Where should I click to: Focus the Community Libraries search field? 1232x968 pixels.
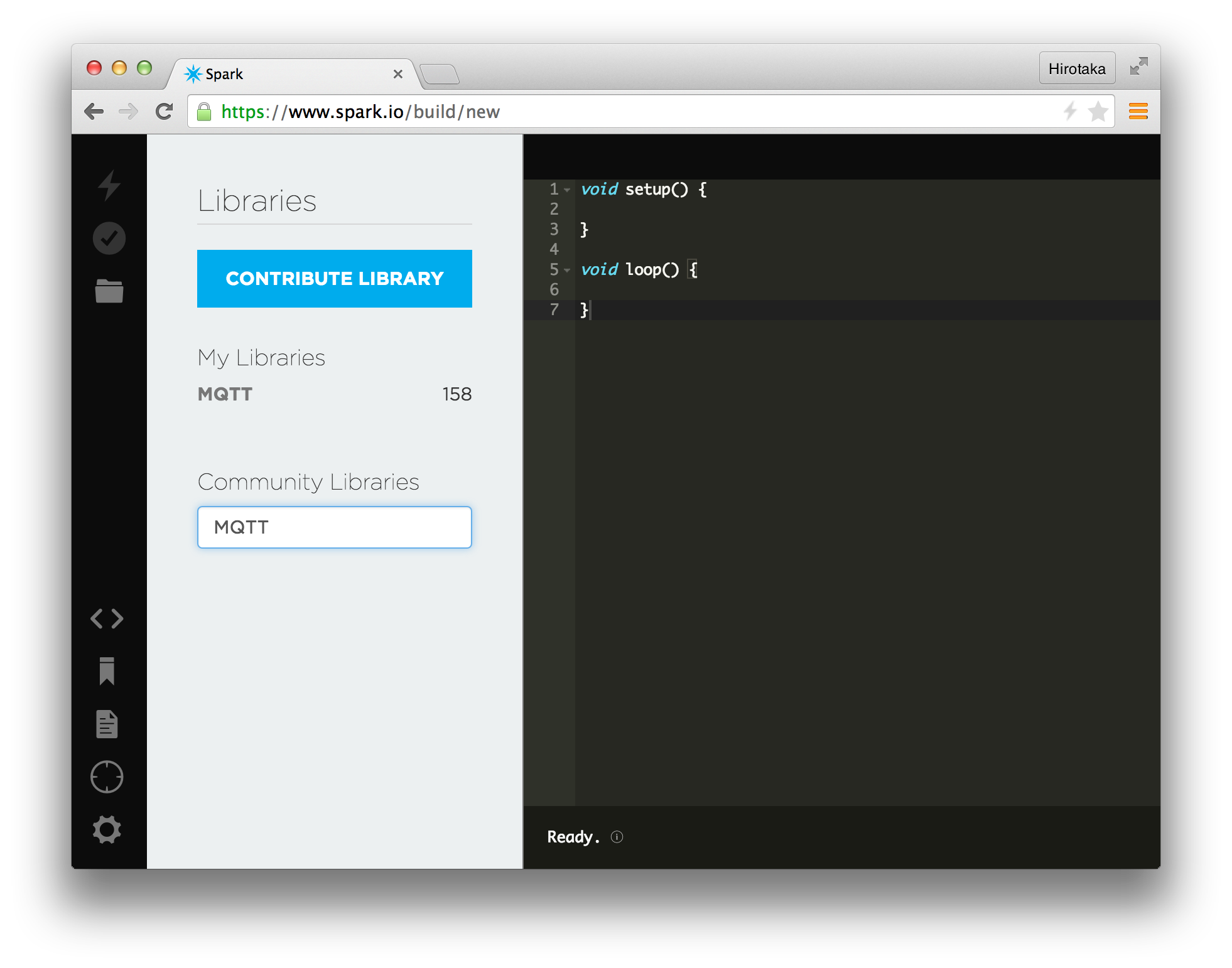(335, 527)
